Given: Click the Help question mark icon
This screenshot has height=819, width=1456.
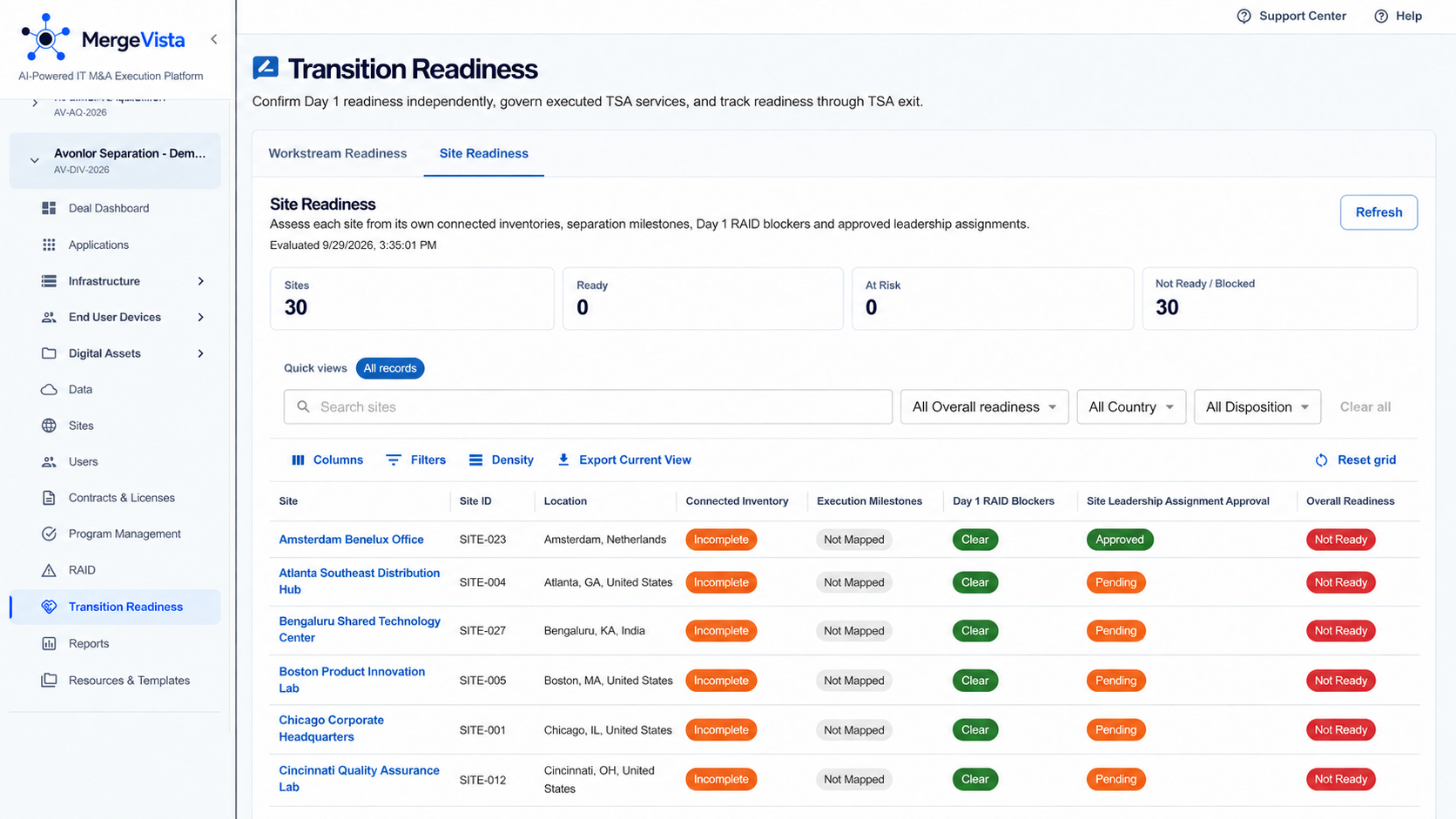Looking at the screenshot, I should tap(1381, 16).
